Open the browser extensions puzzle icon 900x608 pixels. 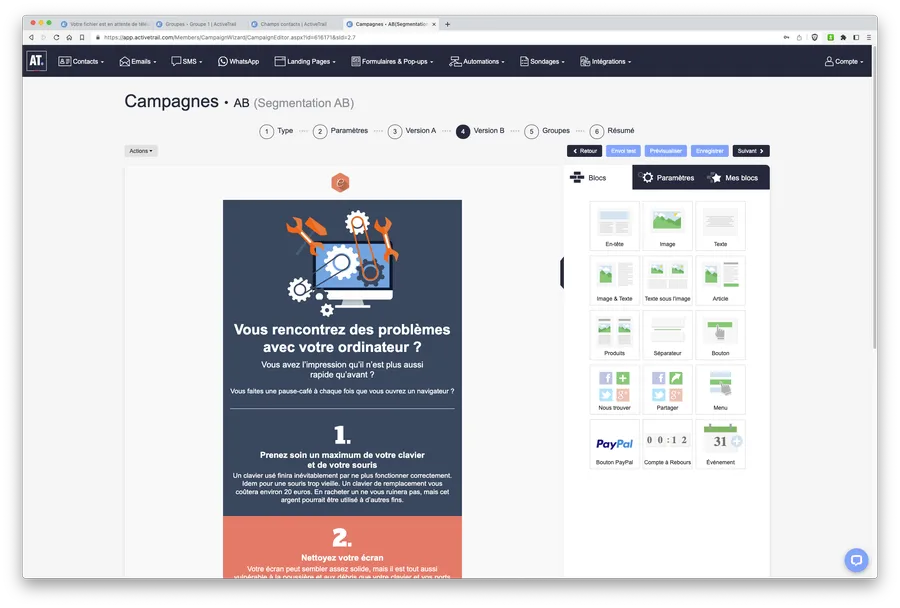pyautogui.click(x=843, y=37)
